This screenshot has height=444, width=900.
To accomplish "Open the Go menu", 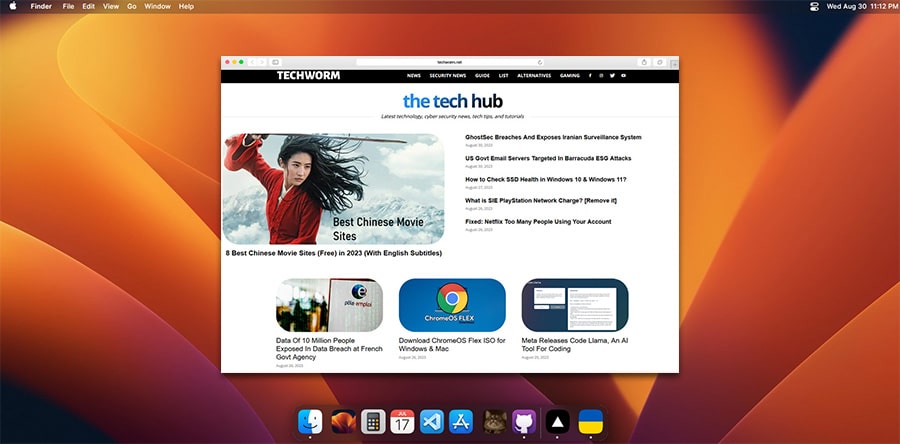I will pyautogui.click(x=131, y=6).
